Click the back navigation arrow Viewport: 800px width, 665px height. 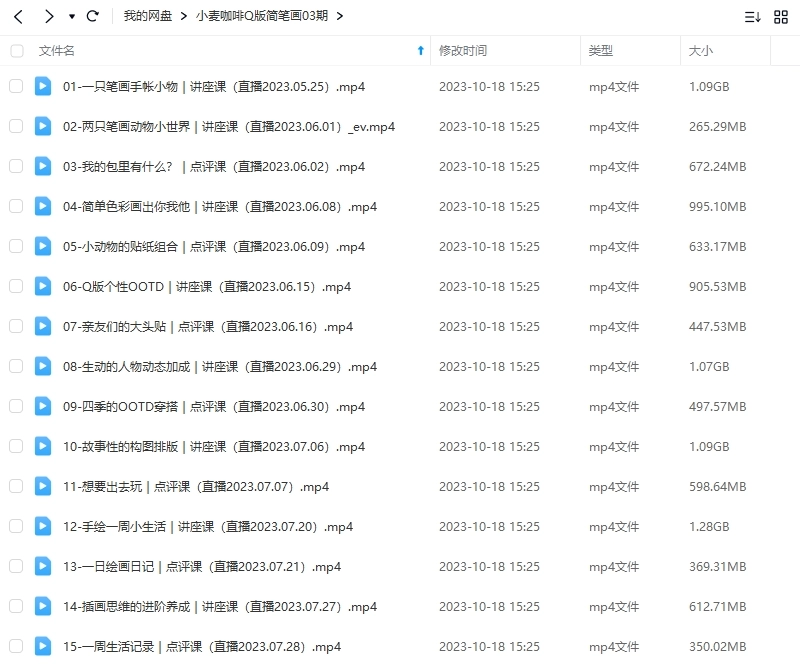[18, 16]
